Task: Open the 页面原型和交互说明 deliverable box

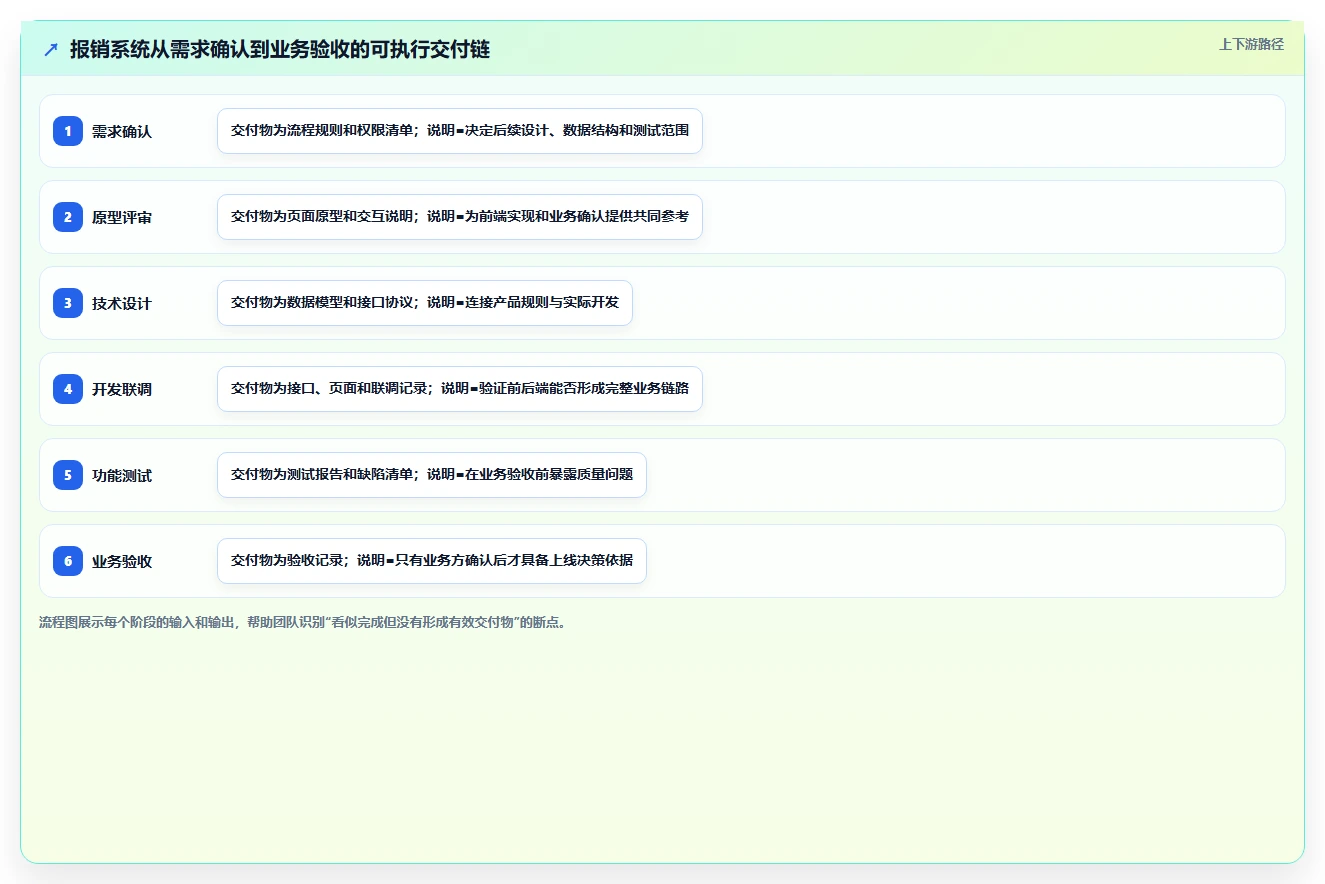Action: coord(460,217)
